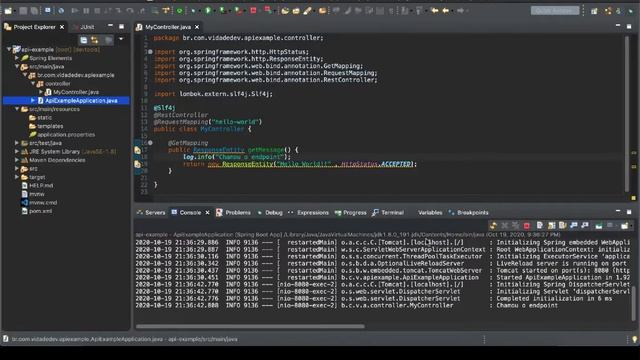Select ApiExampleApplication.java in the tree
The height and width of the screenshot is (360, 640).
(81, 100)
